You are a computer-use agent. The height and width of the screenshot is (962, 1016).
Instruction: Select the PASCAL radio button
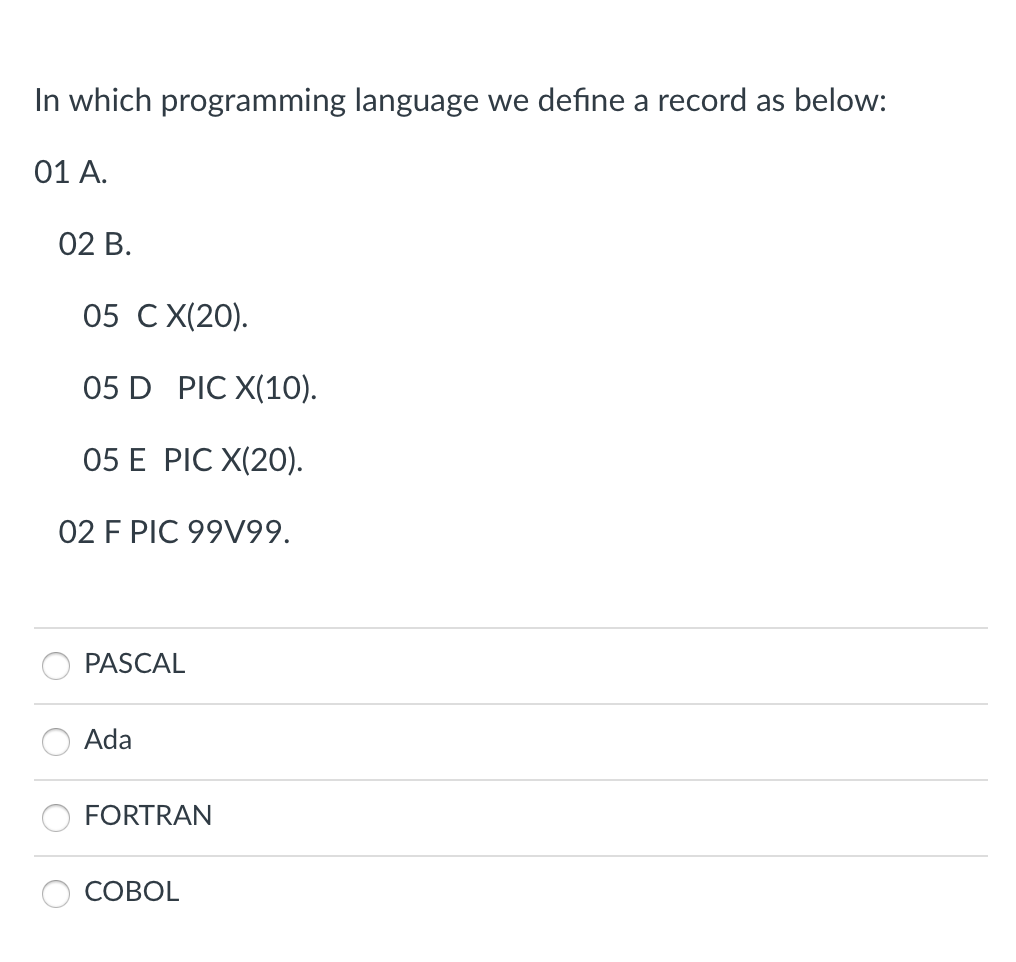click(x=56, y=666)
